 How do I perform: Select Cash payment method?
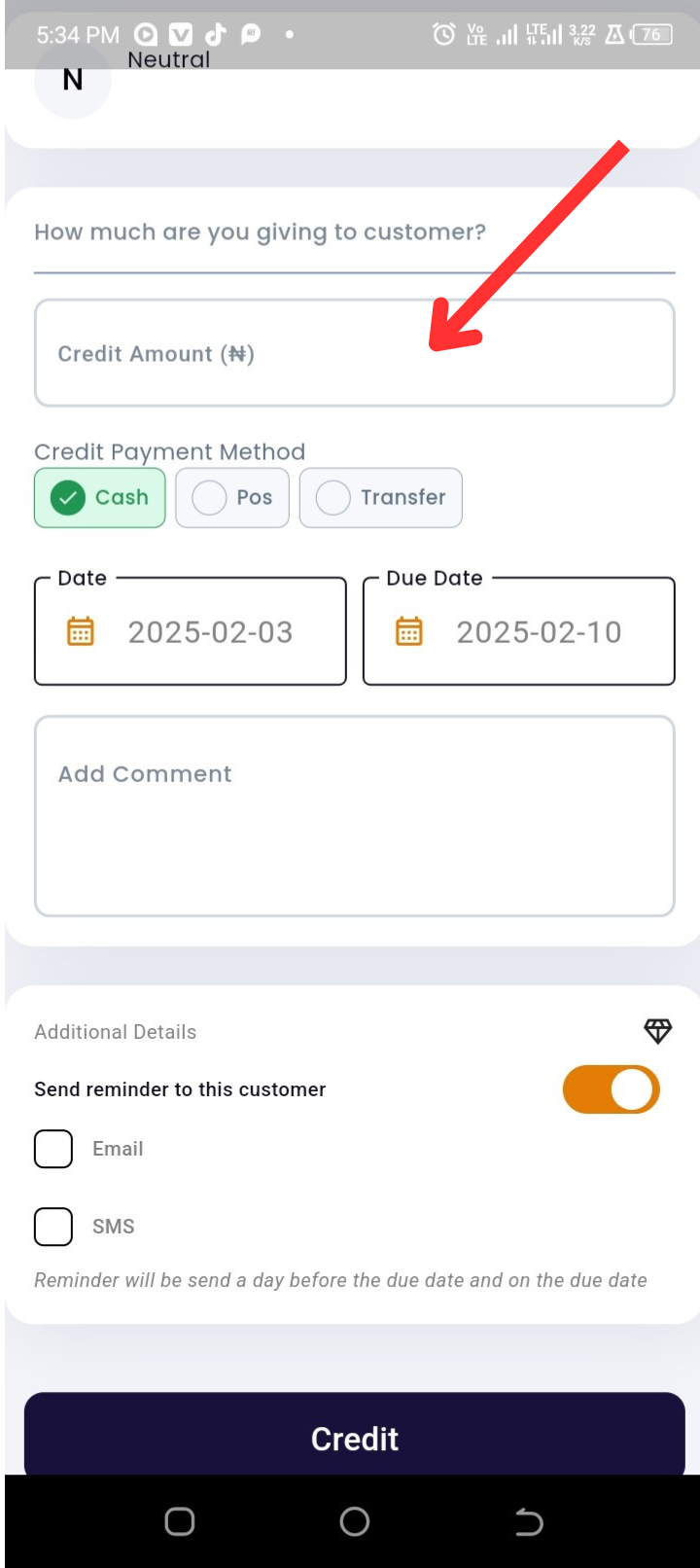point(100,498)
